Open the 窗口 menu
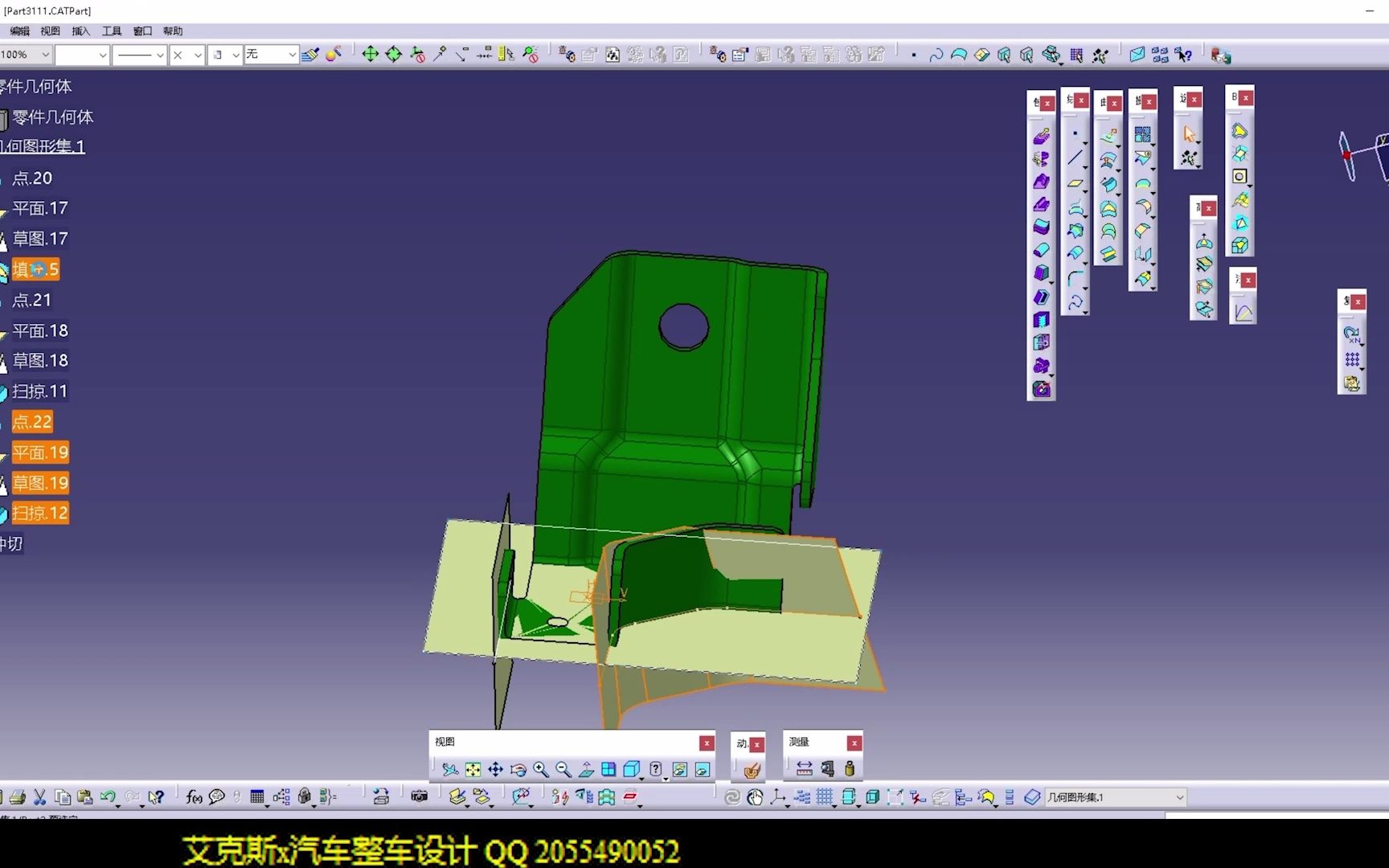Screen dimensions: 1389x868 click(142, 31)
